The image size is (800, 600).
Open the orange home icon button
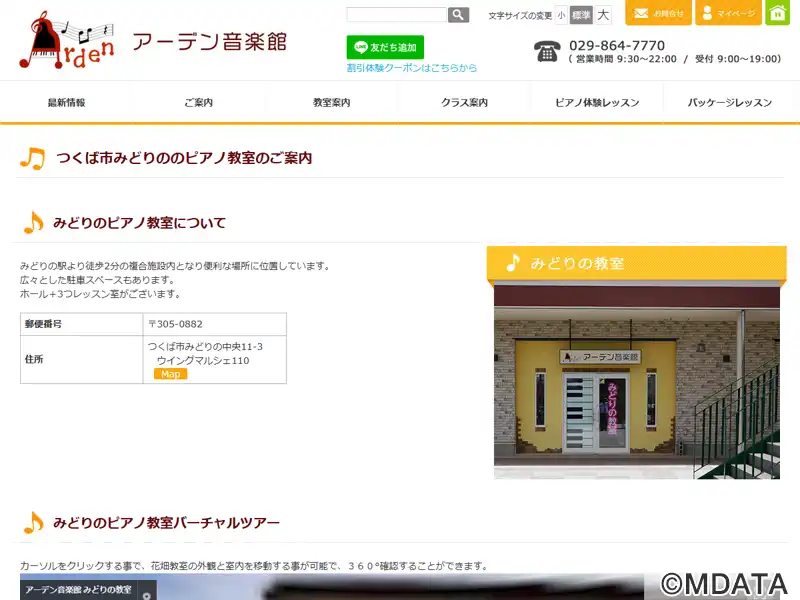coord(777,13)
